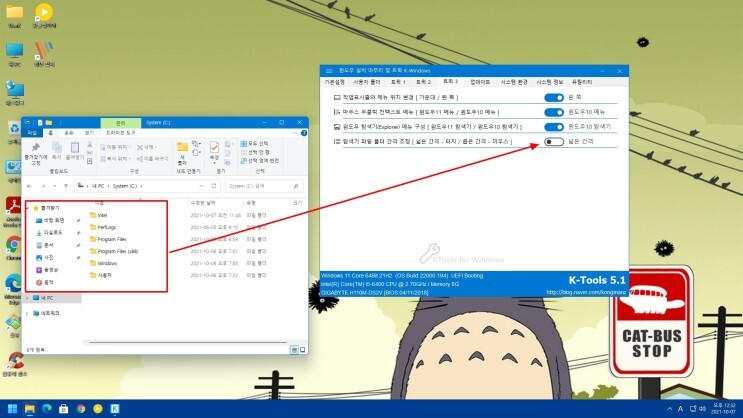This screenshot has height=418, width=743.
Task: Open 트윅 1 tab in K-Tools
Action: [x=398, y=82]
